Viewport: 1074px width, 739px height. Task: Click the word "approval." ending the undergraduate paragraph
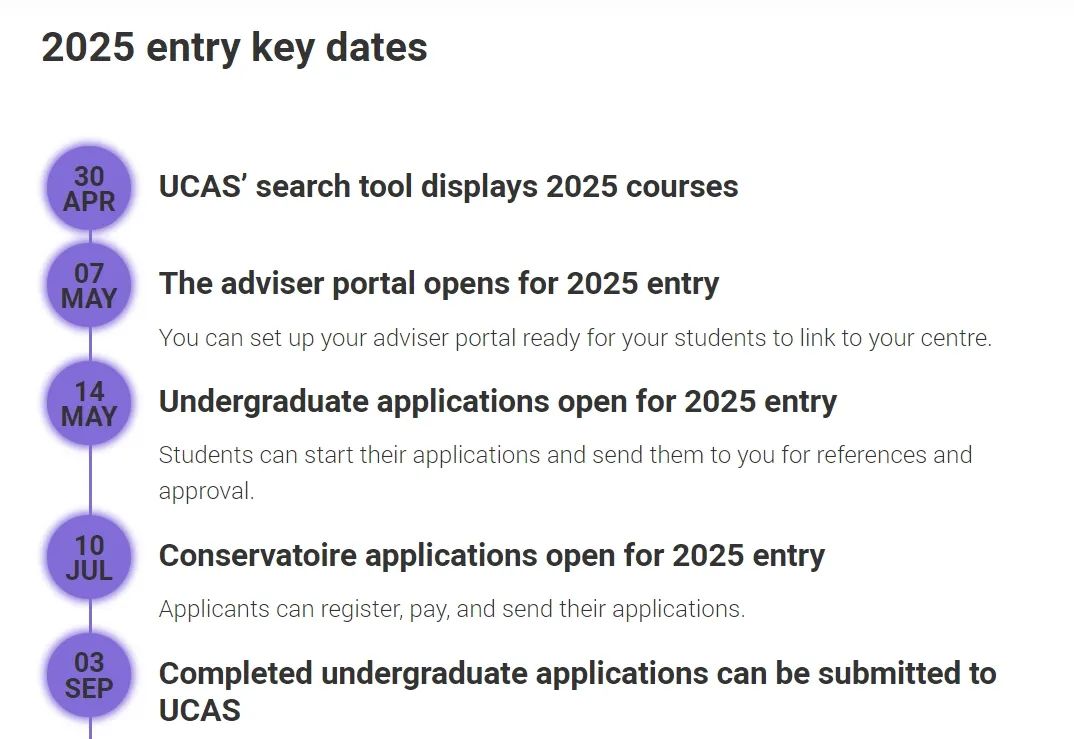pyautogui.click(x=206, y=492)
